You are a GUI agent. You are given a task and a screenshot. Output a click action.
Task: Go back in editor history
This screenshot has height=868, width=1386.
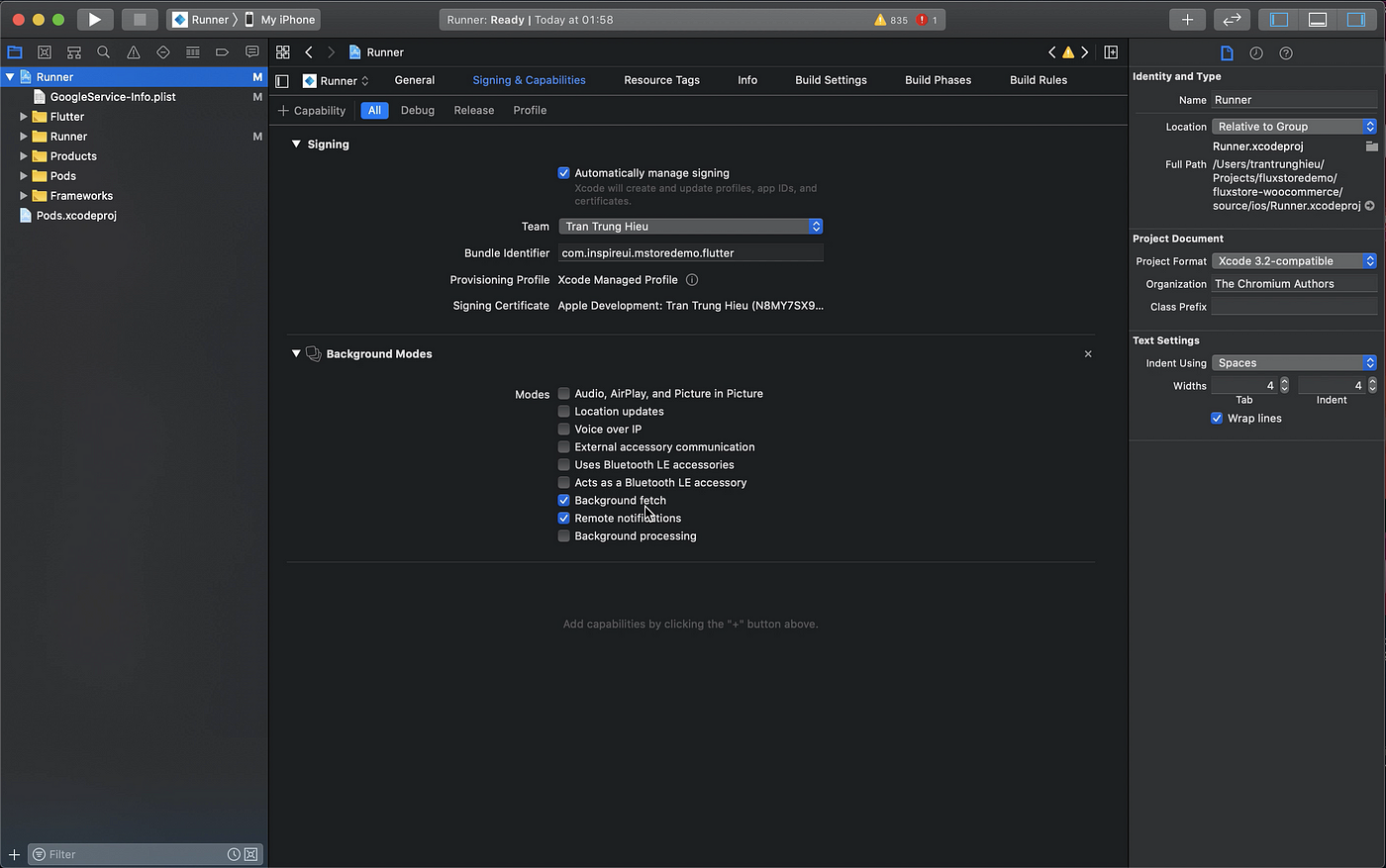[309, 52]
